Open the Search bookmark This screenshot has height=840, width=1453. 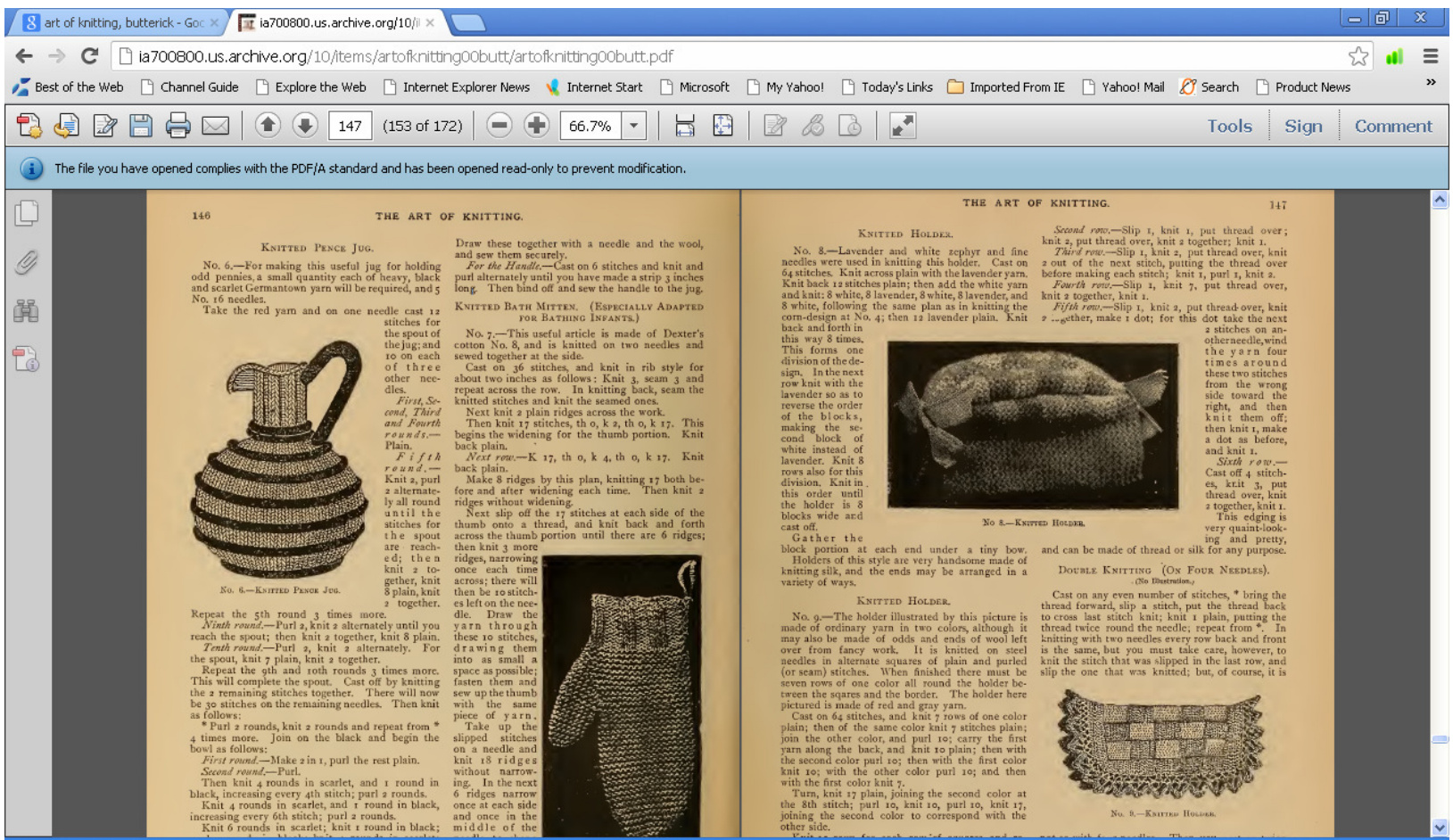coord(1209,86)
